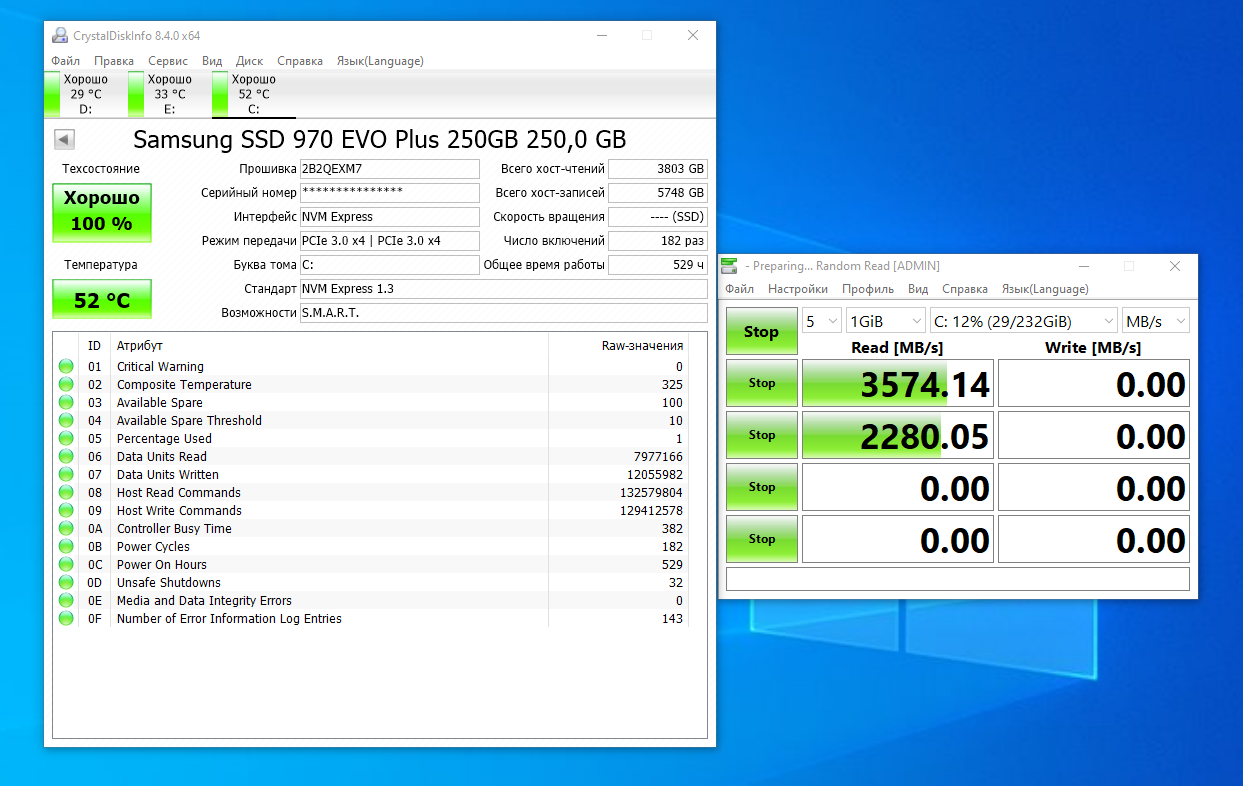The width and height of the screenshot is (1243, 786).
Task: Click the CrystalDiskMark title bar app icon
Action: tap(730, 266)
